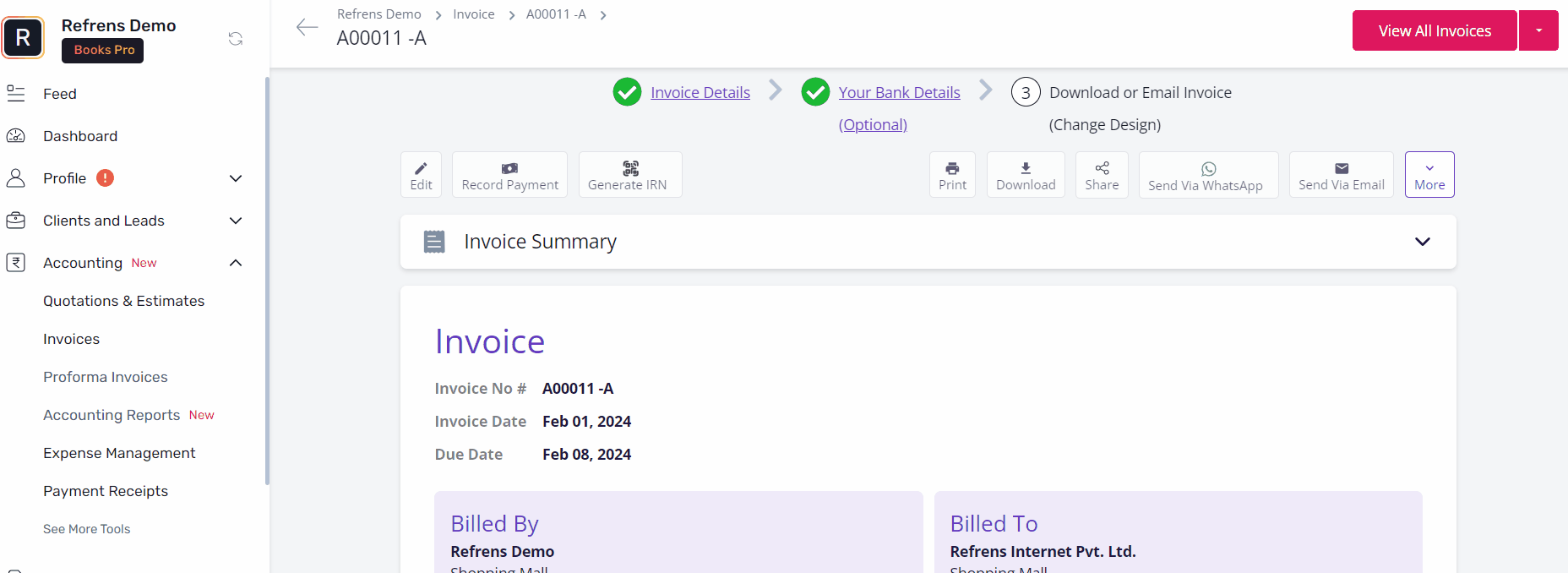Expand Clients and Leads chevron
1568x573 pixels.
coord(236,221)
